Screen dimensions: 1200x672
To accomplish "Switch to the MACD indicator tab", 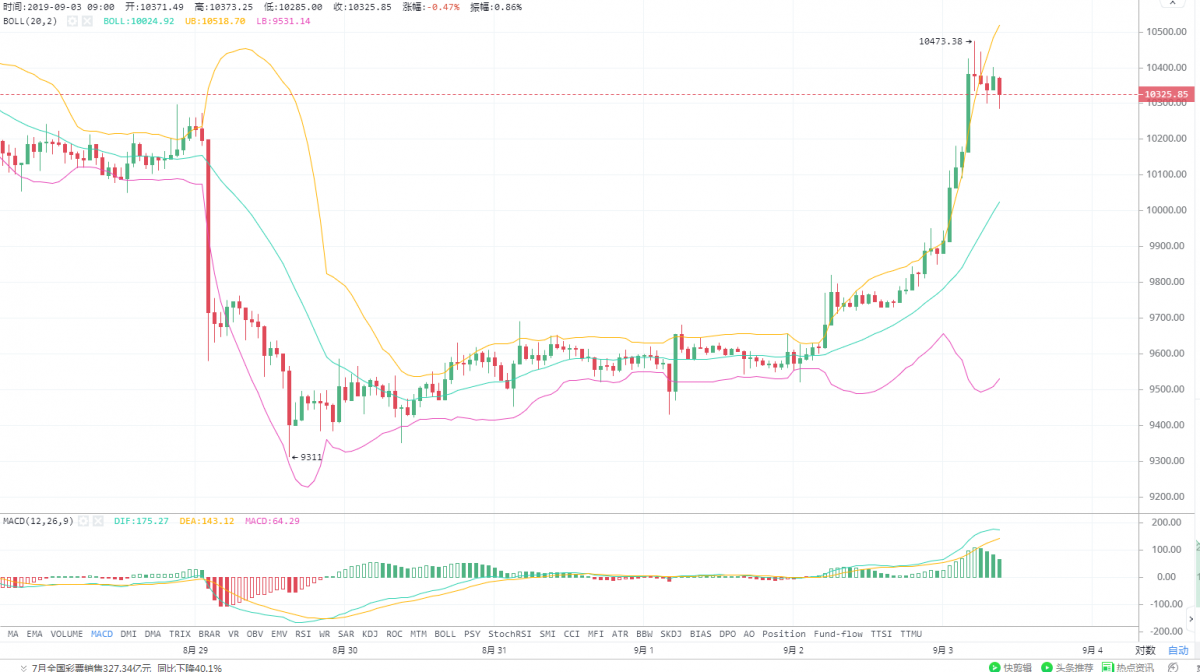I will [x=102, y=634].
